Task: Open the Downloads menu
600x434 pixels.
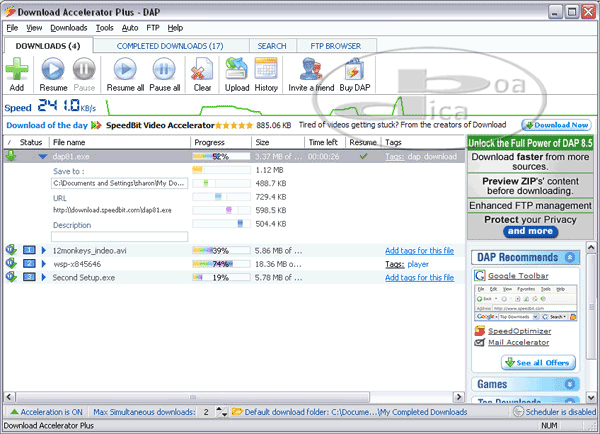Action: pos(68,28)
